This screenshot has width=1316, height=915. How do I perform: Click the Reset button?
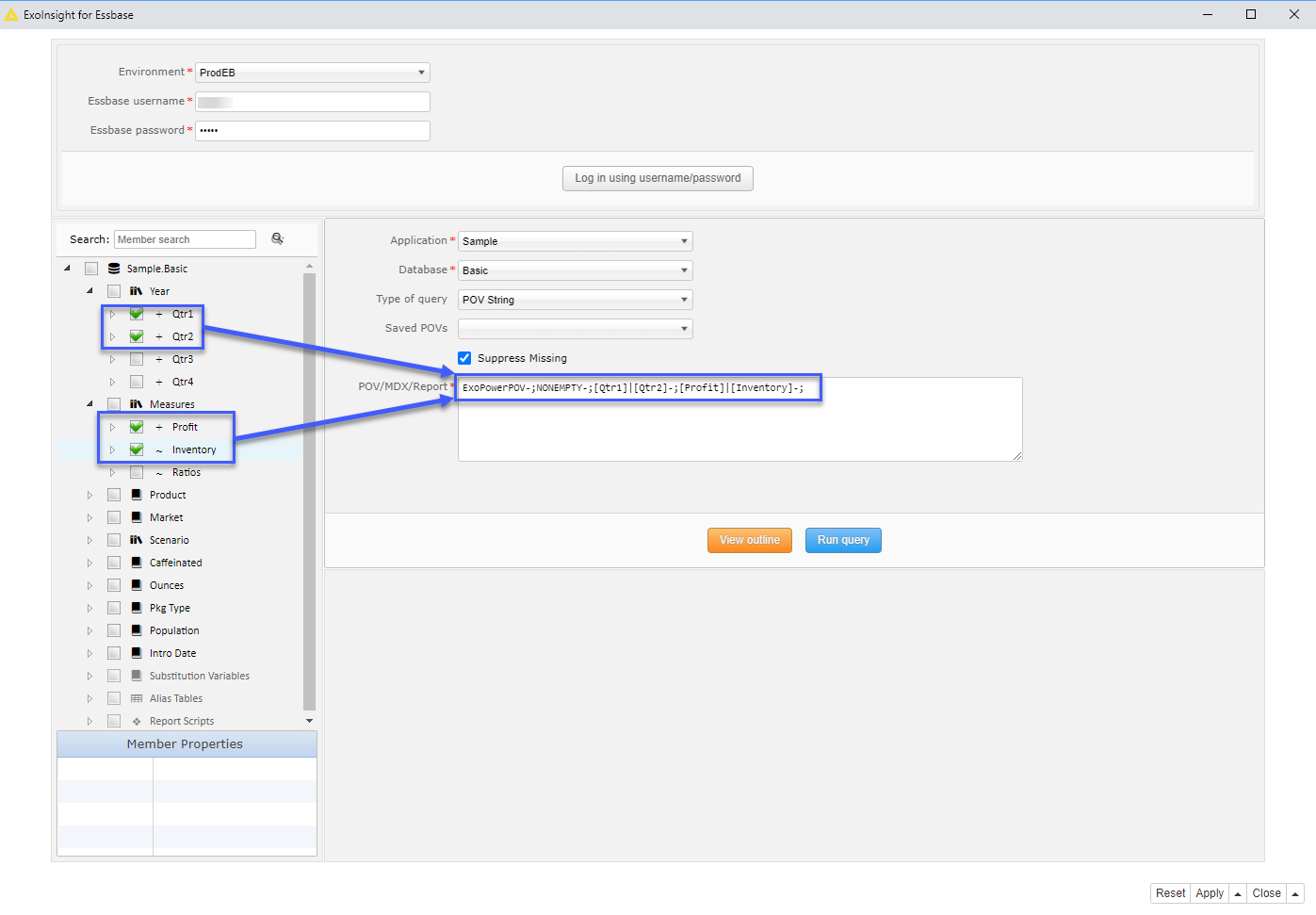1171,893
